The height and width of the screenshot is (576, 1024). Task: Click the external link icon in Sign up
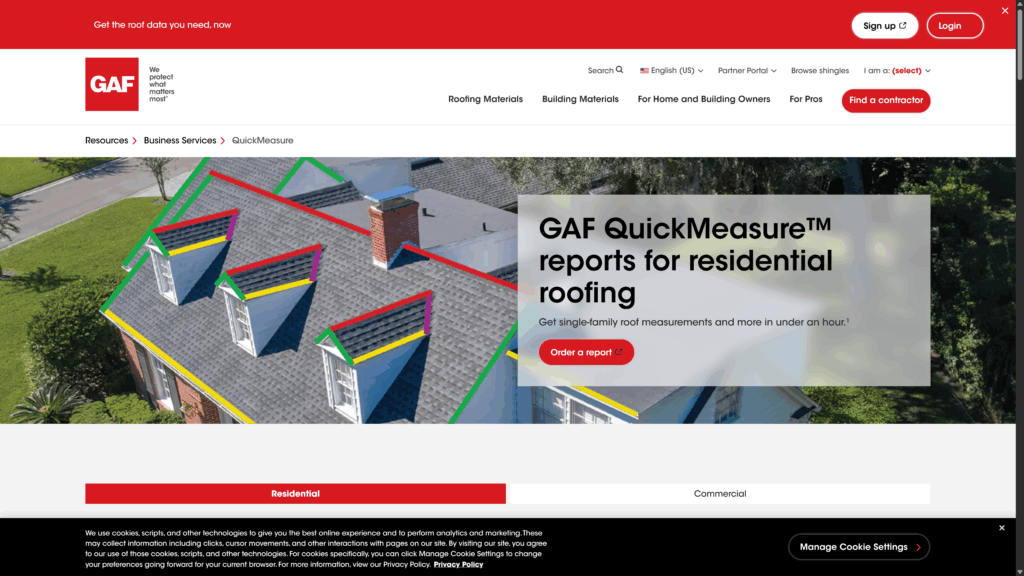pos(901,25)
